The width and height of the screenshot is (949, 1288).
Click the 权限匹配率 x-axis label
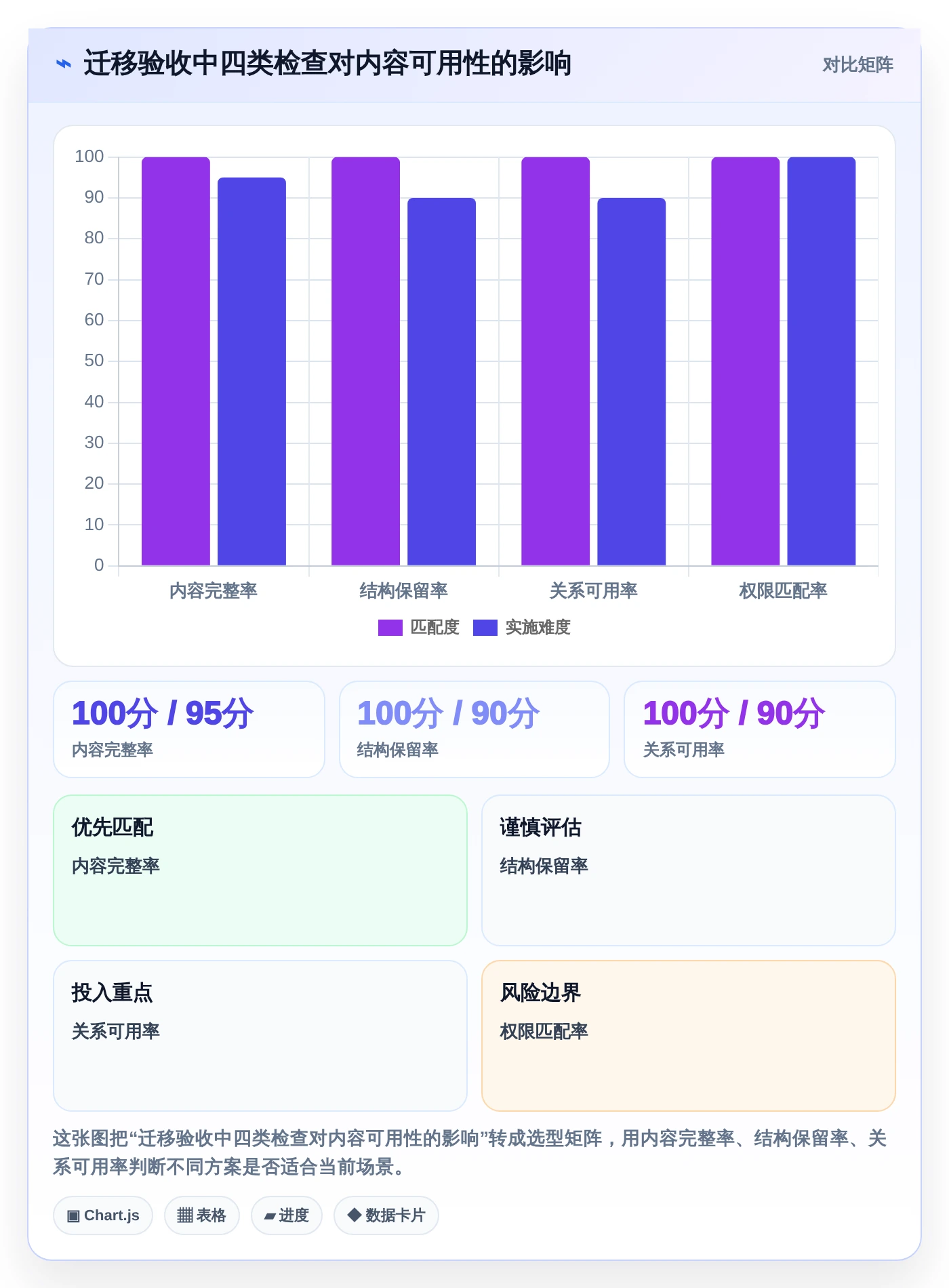(783, 590)
